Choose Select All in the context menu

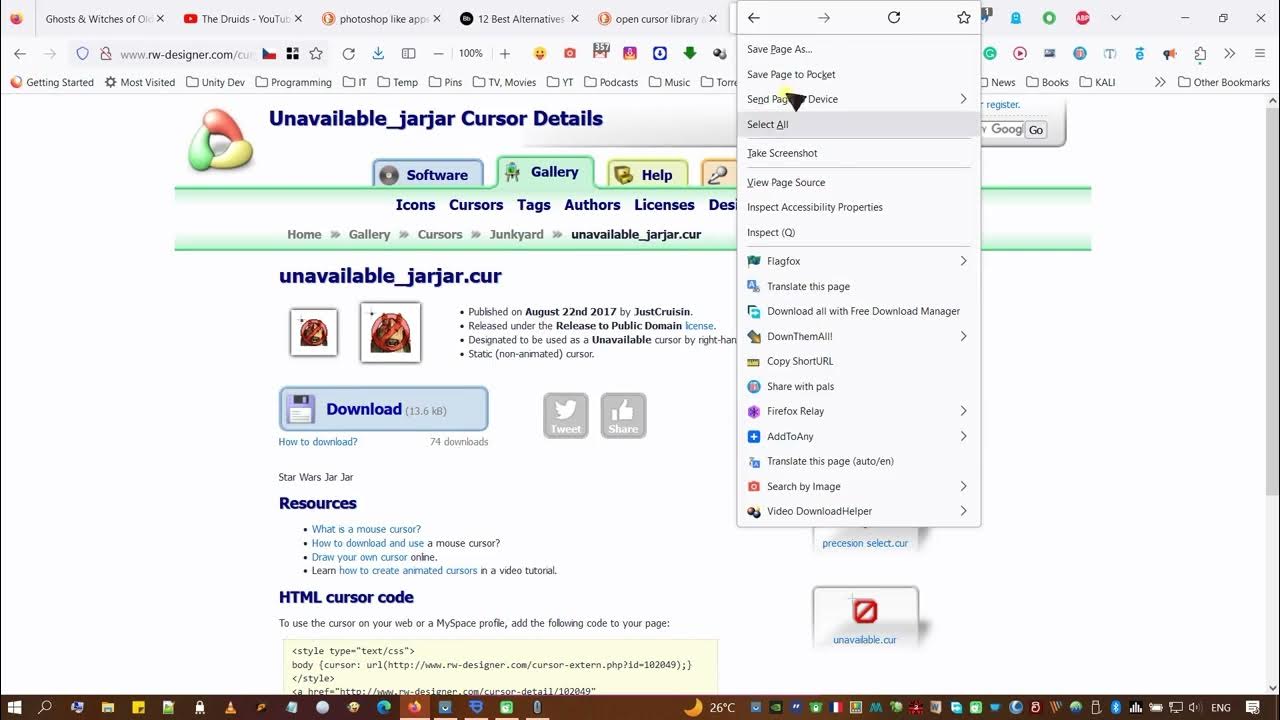point(858,124)
